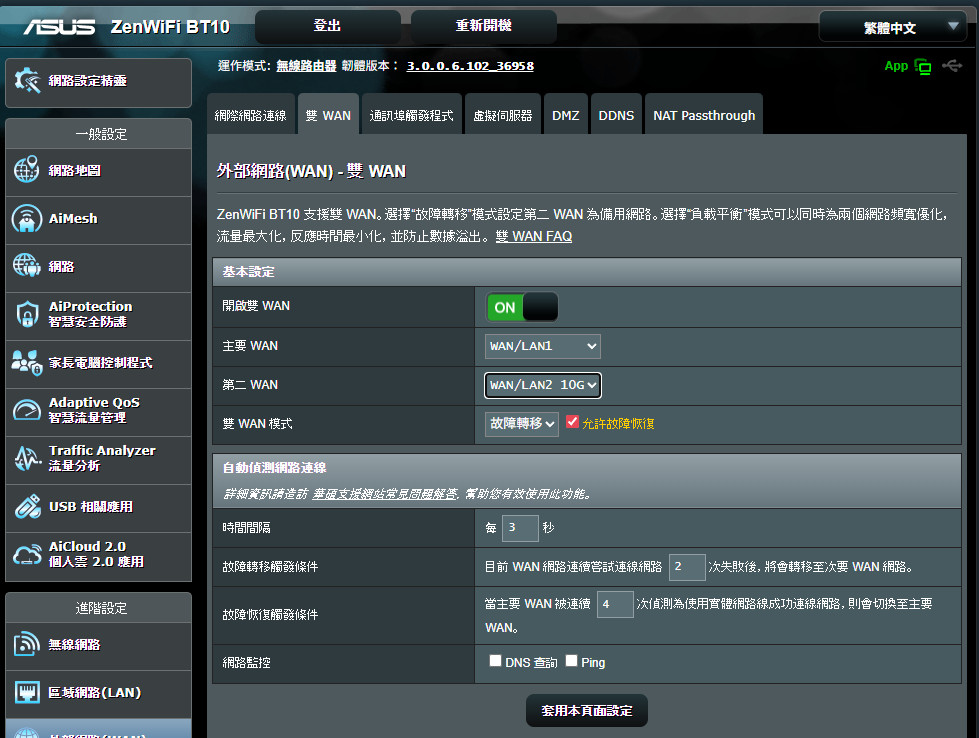This screenshot has width=979, height=738.
Task: Open the 主要 WAN dropdown
Action: [543, 346]
